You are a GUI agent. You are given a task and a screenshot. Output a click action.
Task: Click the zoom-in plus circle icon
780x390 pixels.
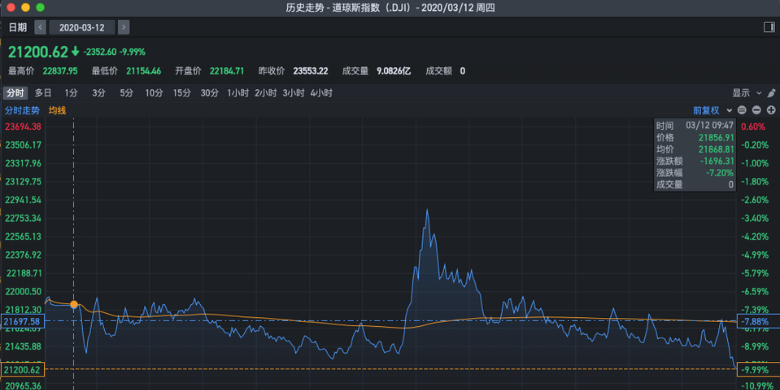point(771,110)
